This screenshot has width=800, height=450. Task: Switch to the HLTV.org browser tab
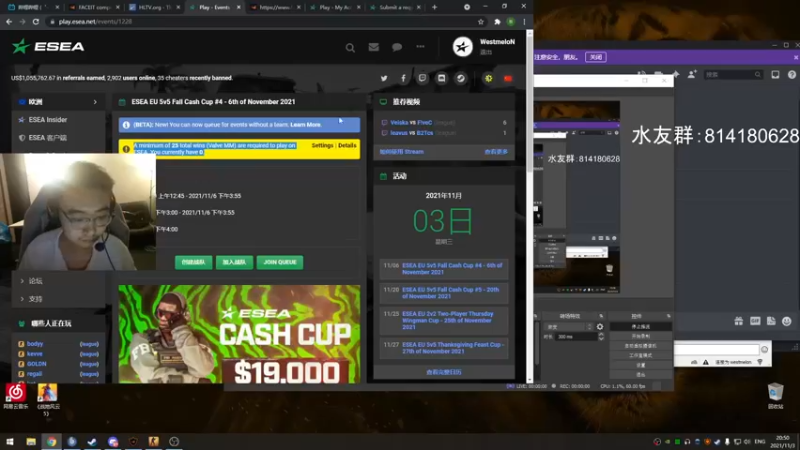pos(154,7)
